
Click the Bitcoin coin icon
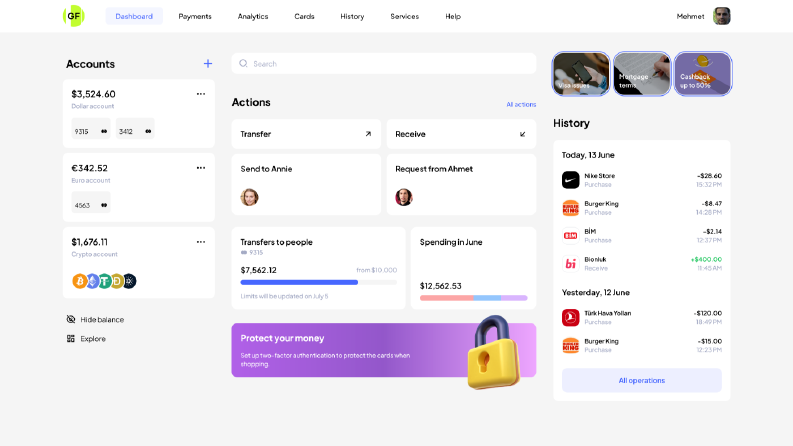[x=79, y=281]
